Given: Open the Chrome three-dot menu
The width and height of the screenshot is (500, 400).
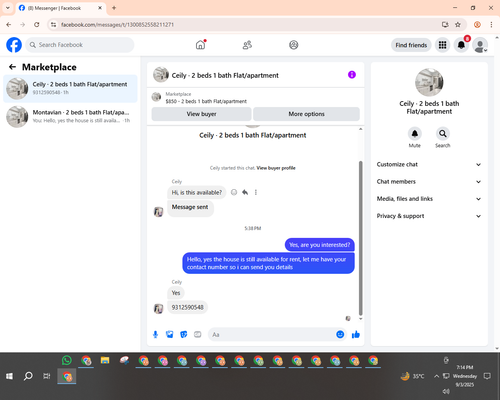Looking at the screenshot, I should pyautogui.click(x=491, y=25).
